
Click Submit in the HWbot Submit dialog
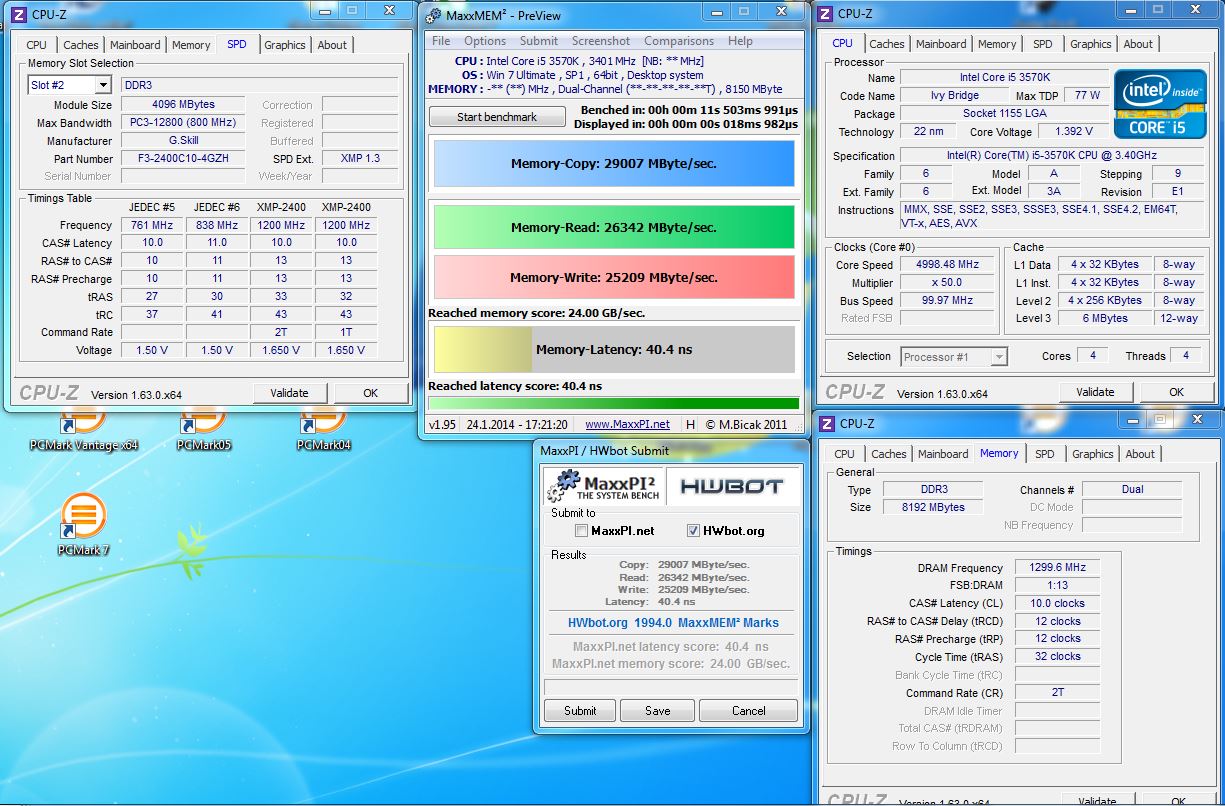(580, 711)
